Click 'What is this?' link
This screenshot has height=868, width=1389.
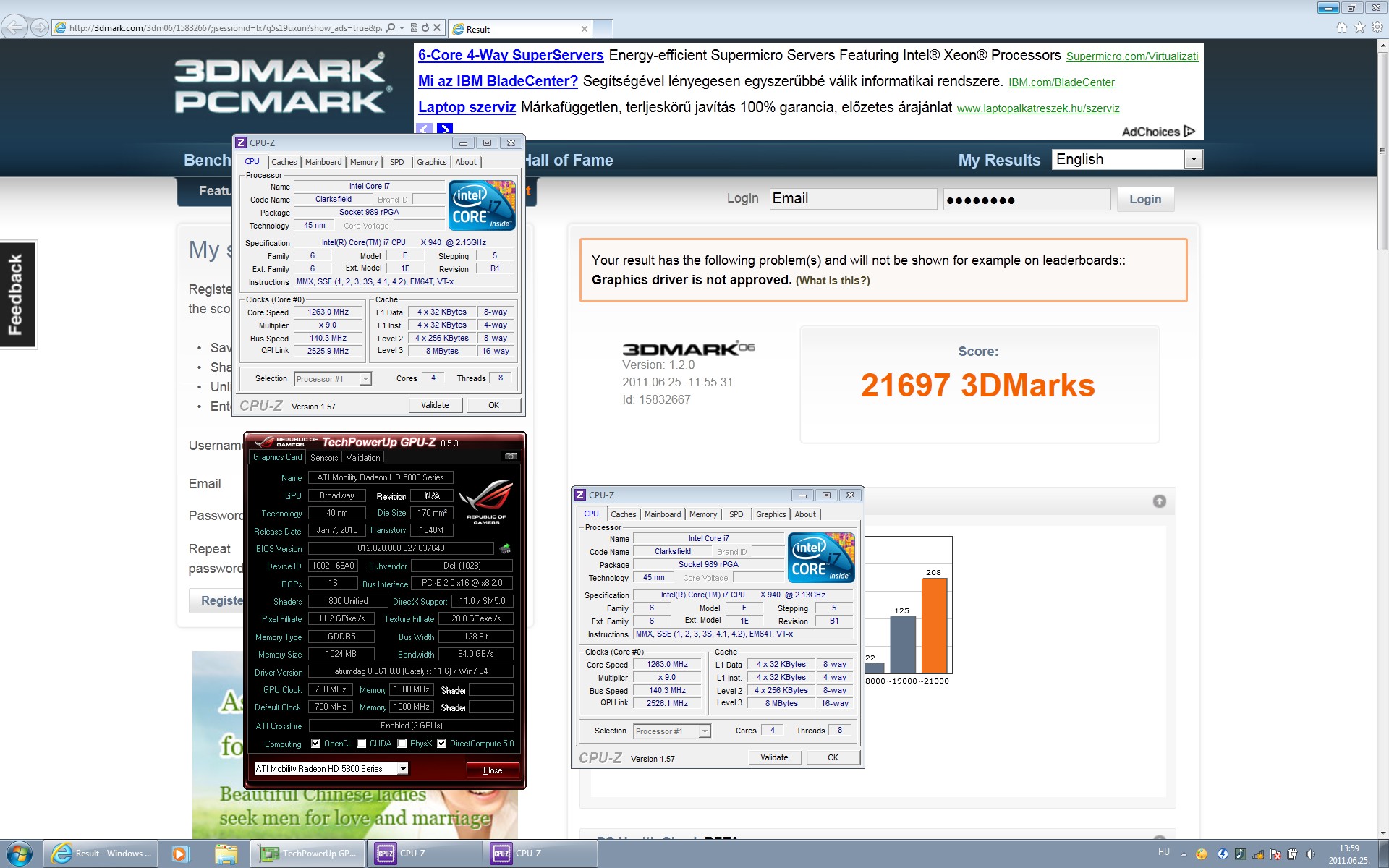(x=833, y=281)
